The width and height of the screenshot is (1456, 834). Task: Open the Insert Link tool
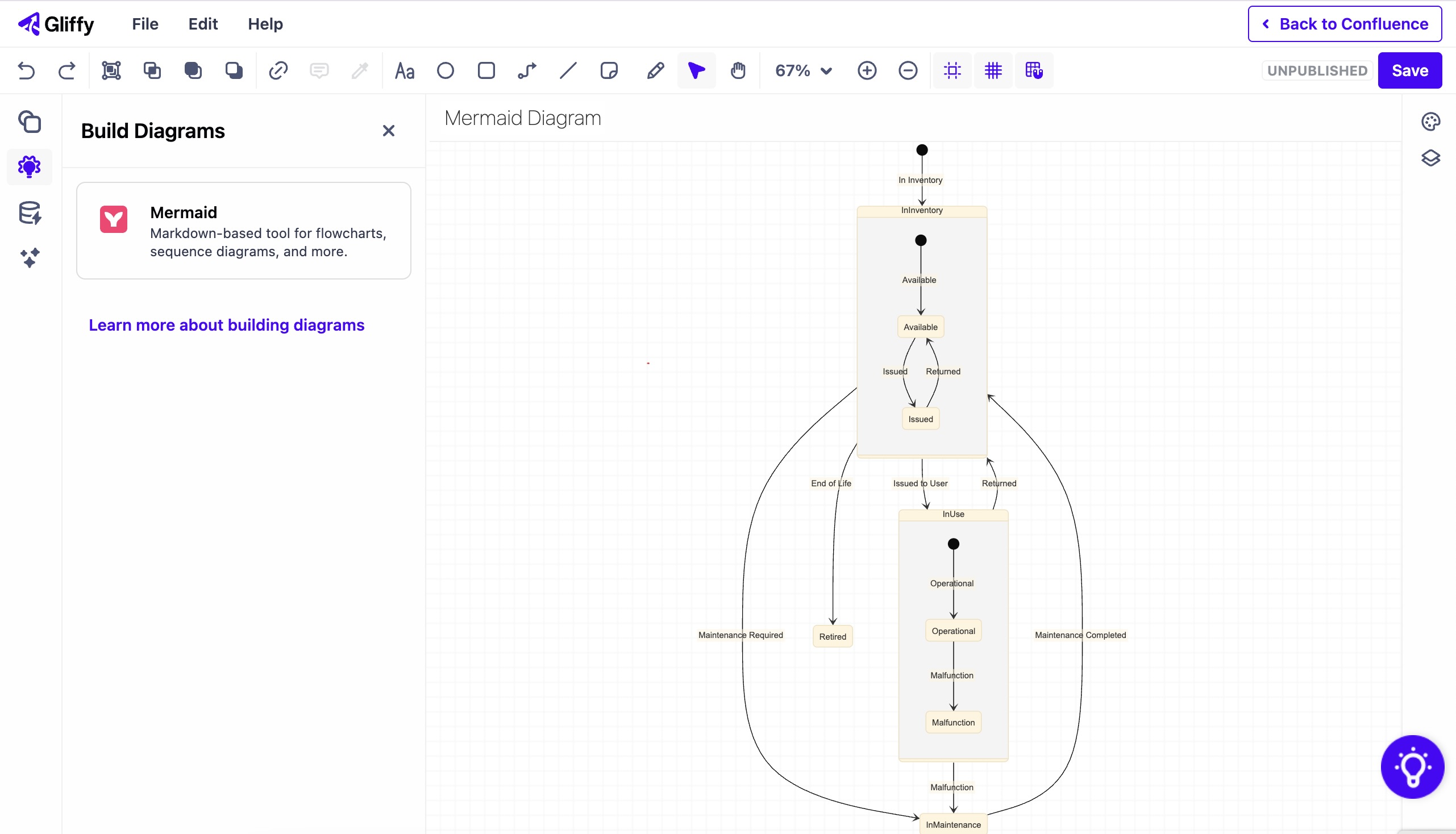(279, 70)
